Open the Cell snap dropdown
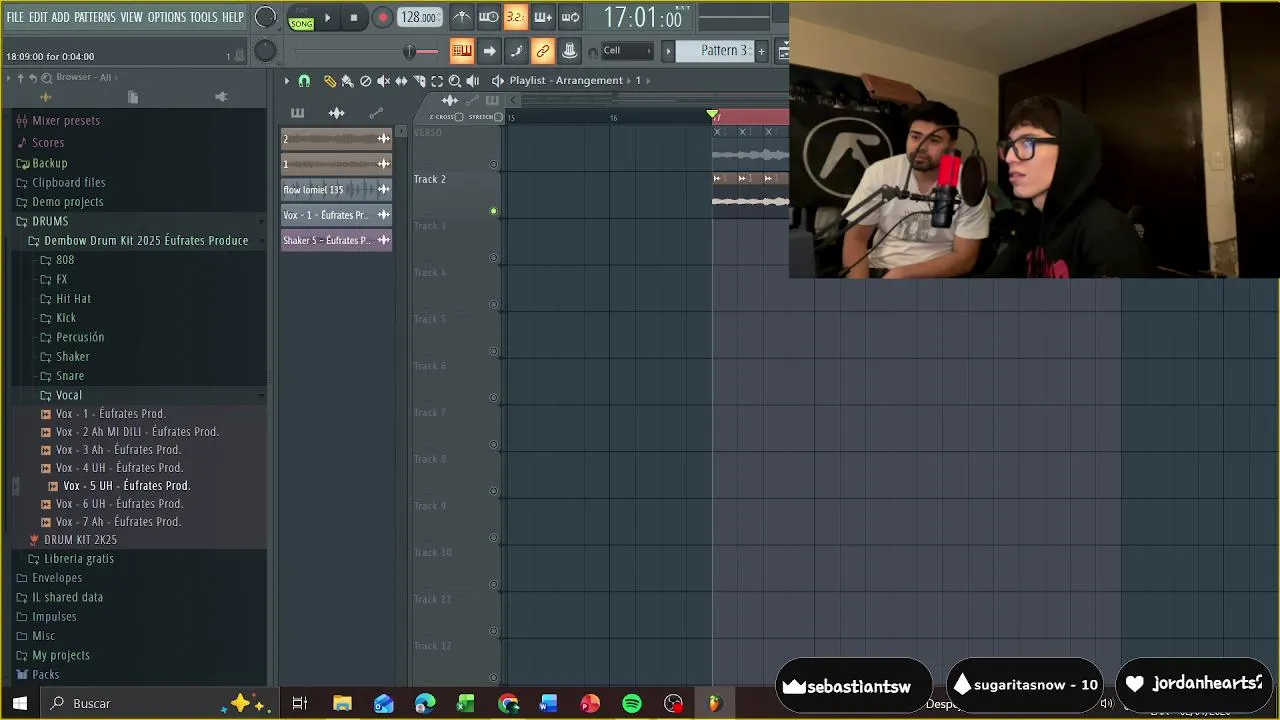This screenshot has height=720, width=1280. (627, 51)
